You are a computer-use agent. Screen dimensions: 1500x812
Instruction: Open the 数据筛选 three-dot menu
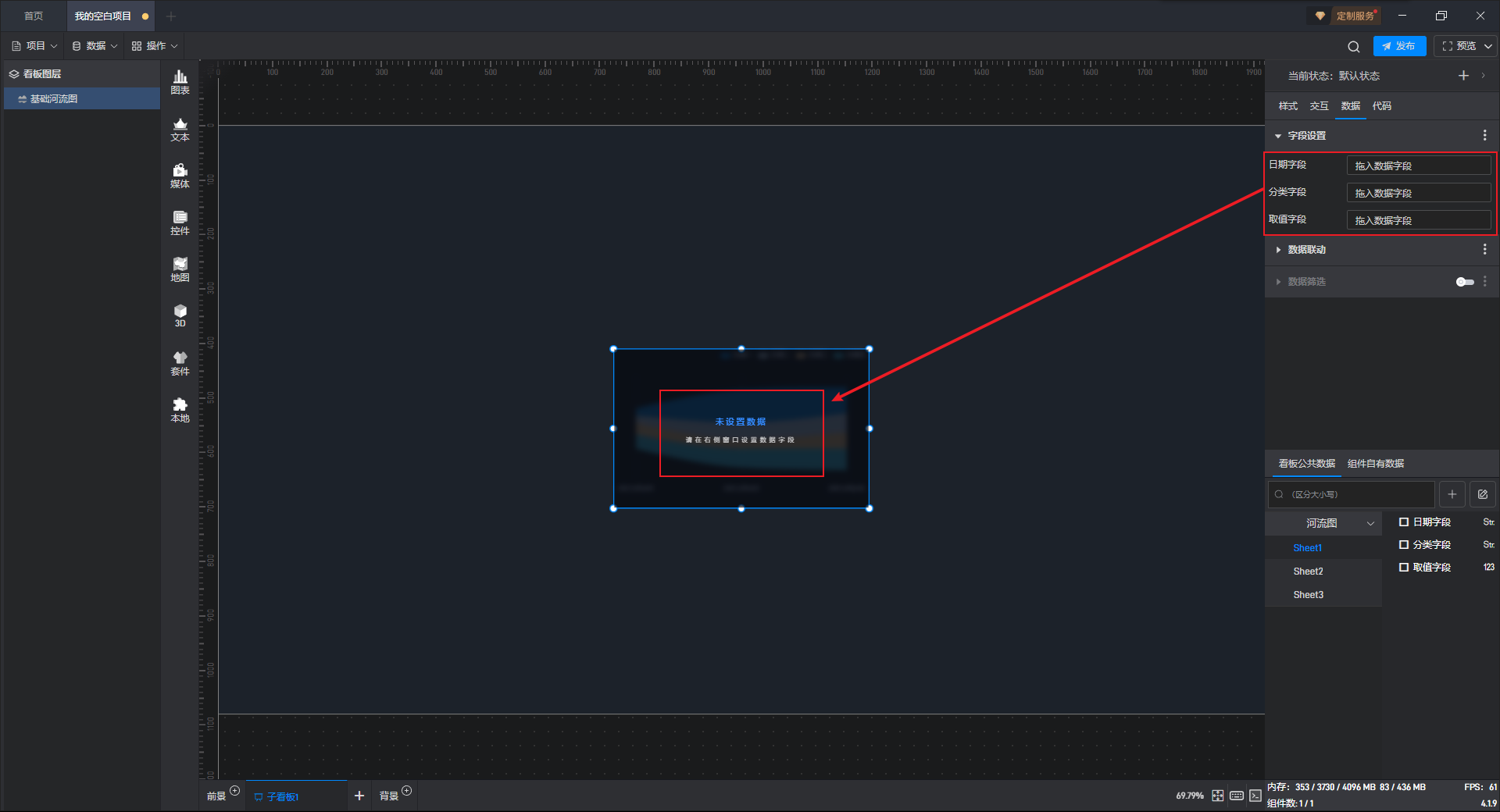[x=1484, y=281]
